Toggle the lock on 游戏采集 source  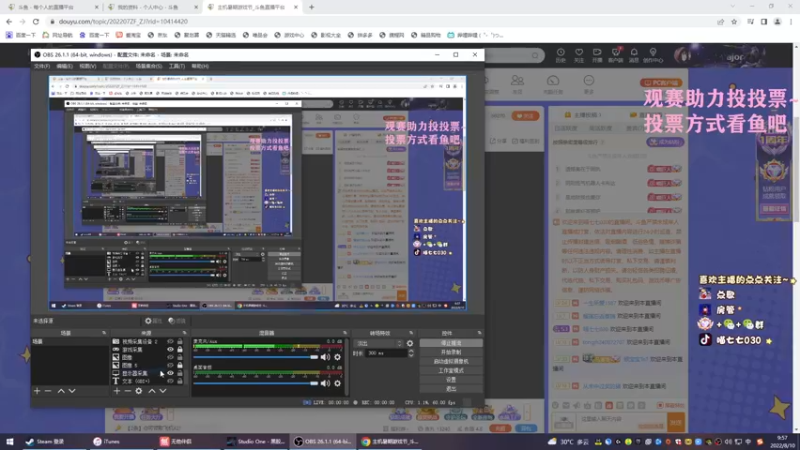pyautogui.click(x=180, y=349)
